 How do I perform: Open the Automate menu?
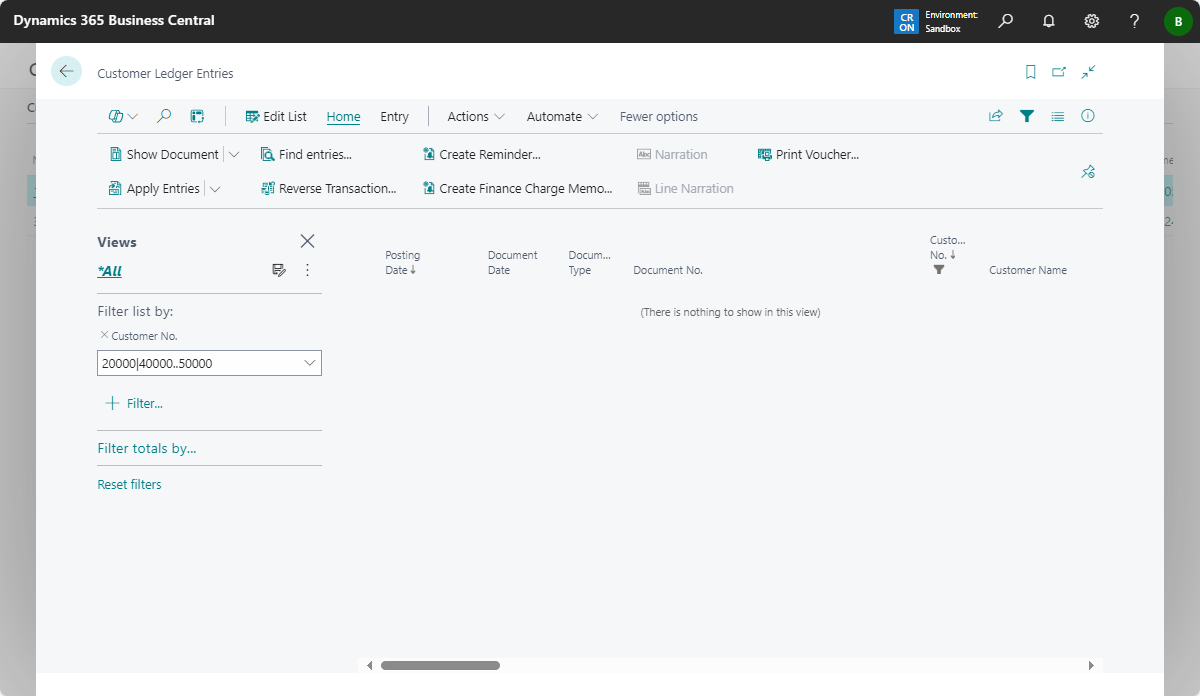[562, 116]
